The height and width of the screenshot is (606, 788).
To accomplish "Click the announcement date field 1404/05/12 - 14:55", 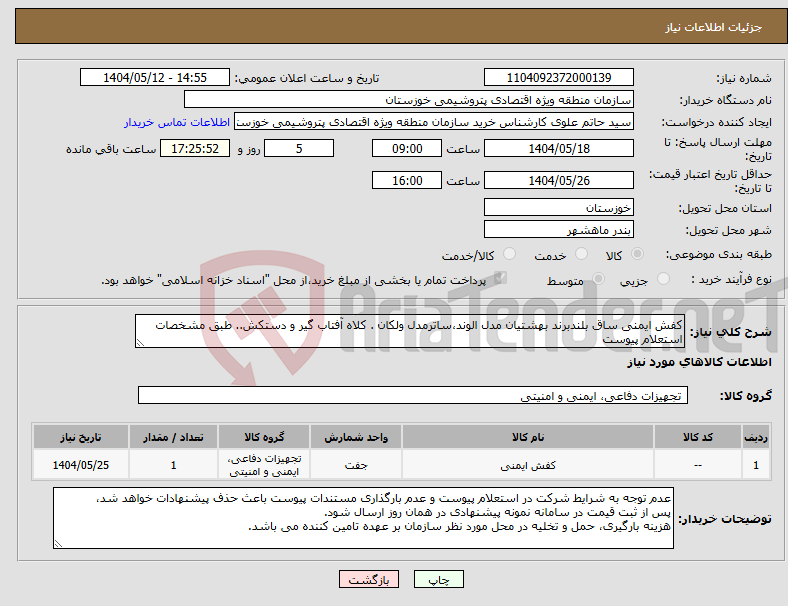I will 155,77.
